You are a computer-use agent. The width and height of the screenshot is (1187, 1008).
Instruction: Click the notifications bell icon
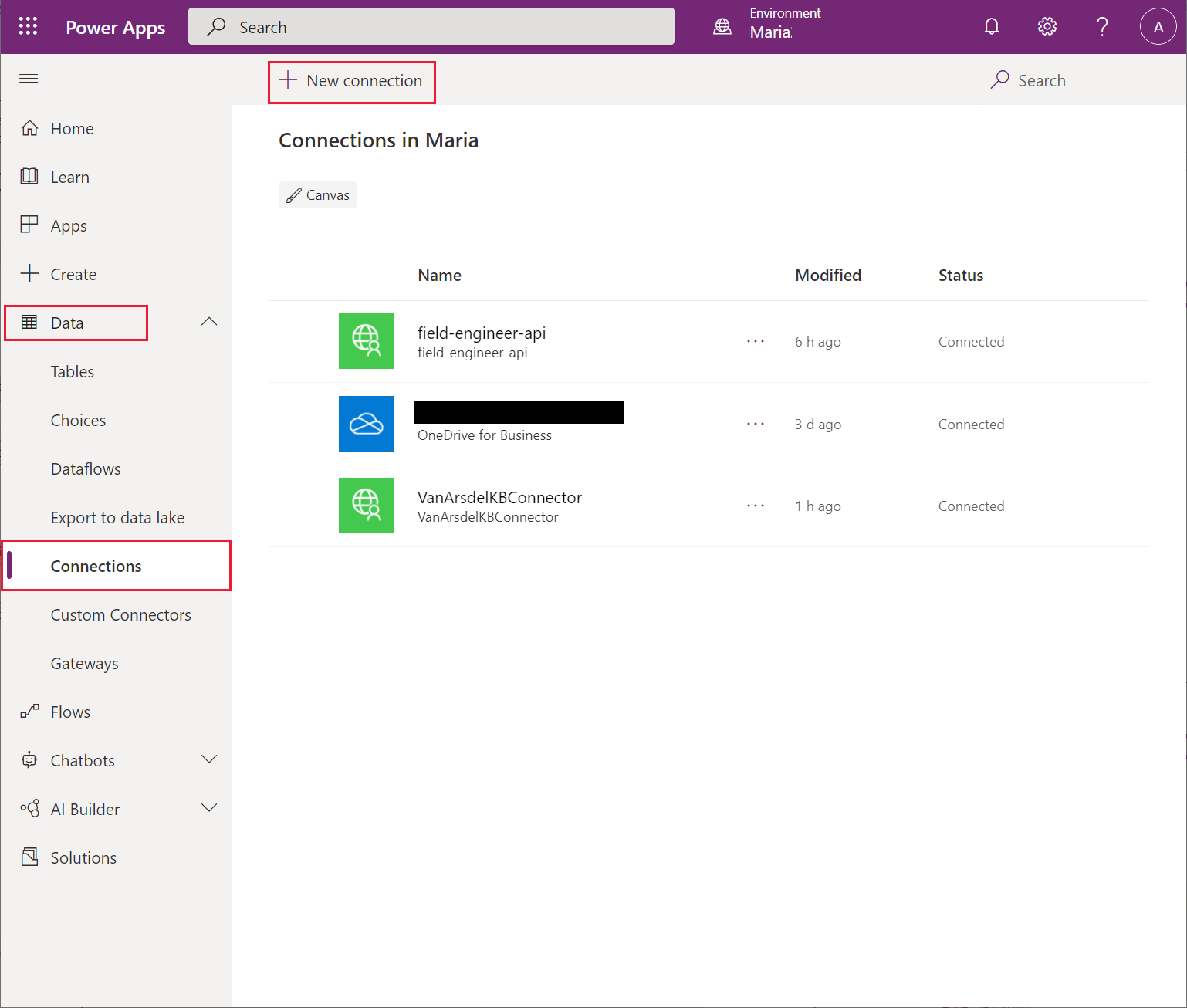tap(991, 25)
